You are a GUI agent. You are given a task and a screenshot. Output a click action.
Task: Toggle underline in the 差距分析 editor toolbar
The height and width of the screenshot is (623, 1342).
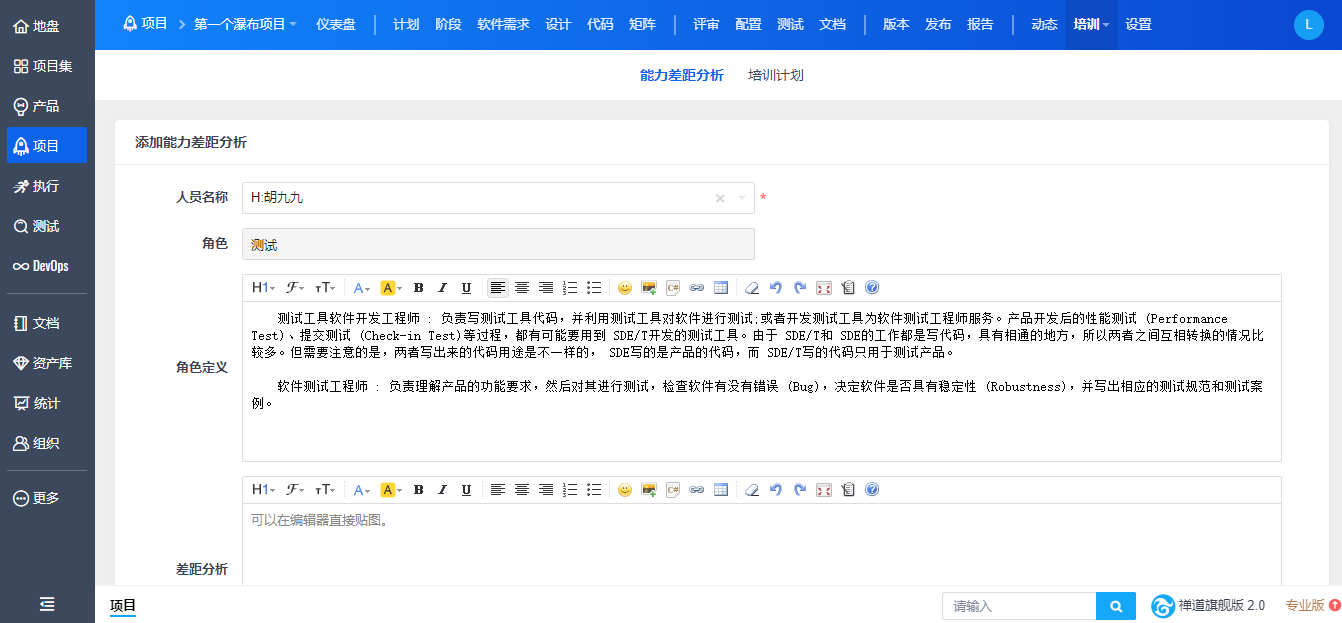click(x=466, y=490)
